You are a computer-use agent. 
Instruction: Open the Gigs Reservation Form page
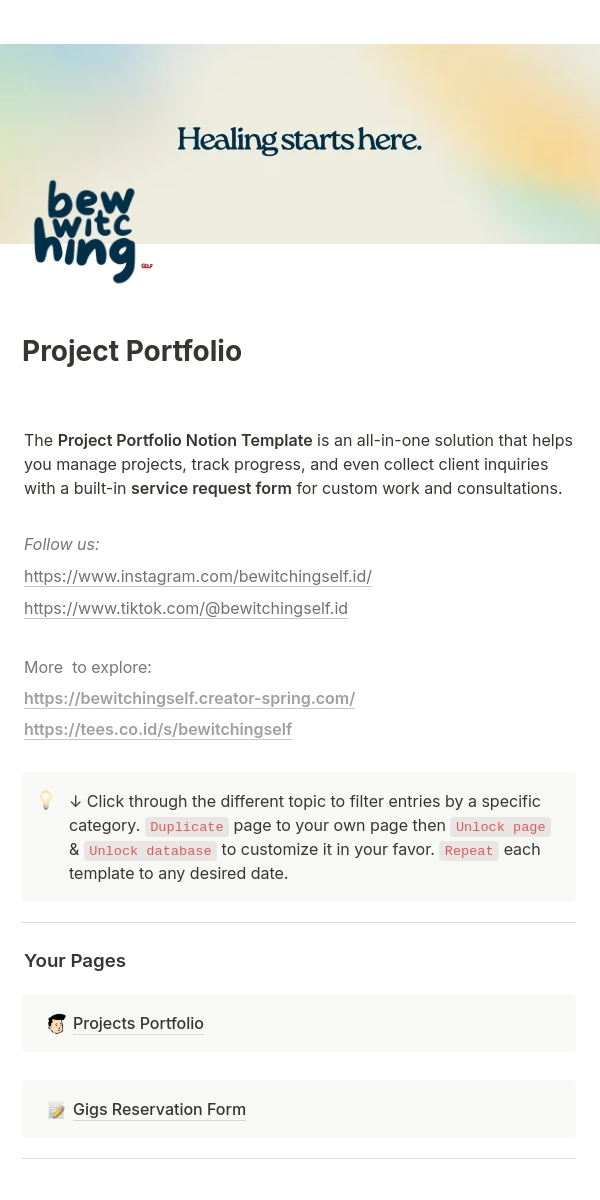coord(159,1110)
